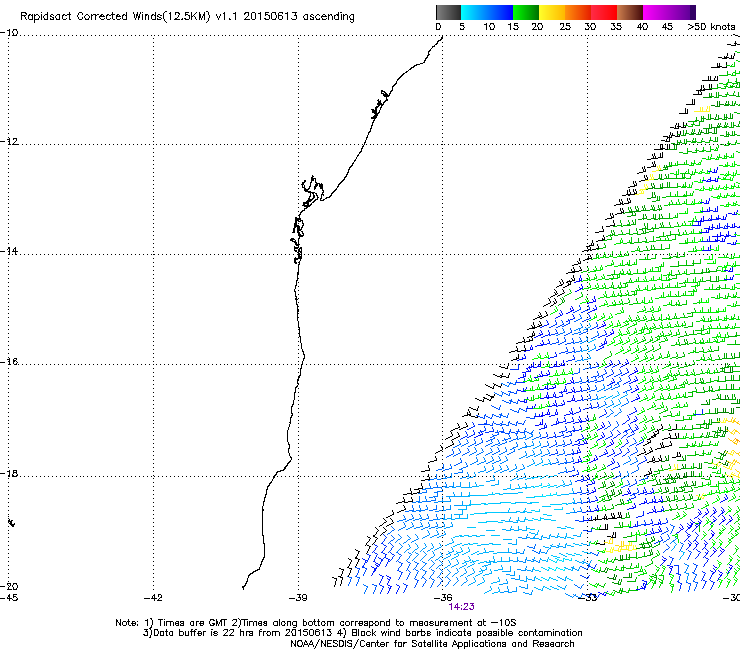Image resolution: width=740 pixels, height=650 pixels.
Task: Click the gray 0–5 knots legend swatch
Action: coord(448,12)
